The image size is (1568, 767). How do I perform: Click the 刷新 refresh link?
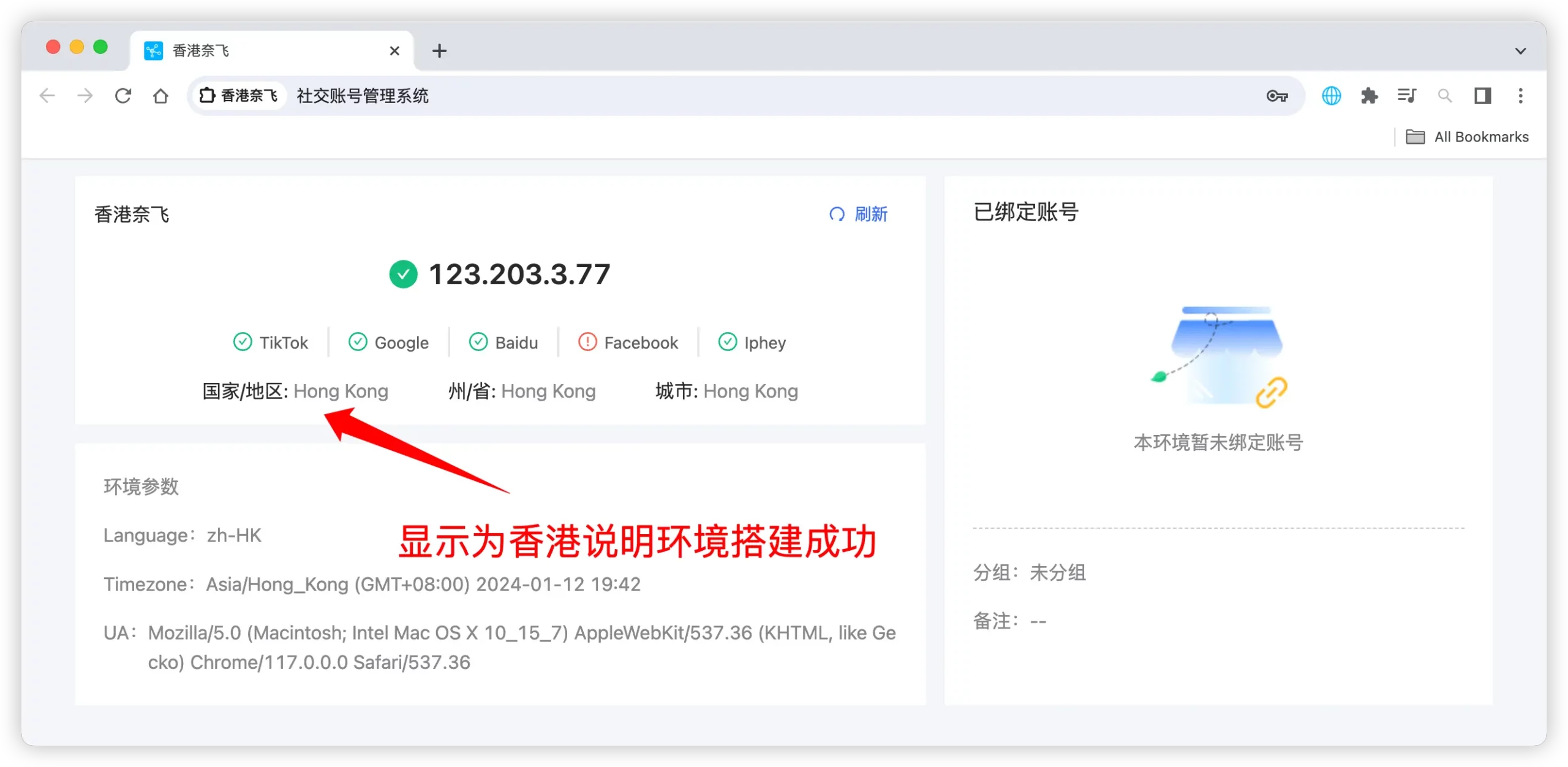(859, 214)
